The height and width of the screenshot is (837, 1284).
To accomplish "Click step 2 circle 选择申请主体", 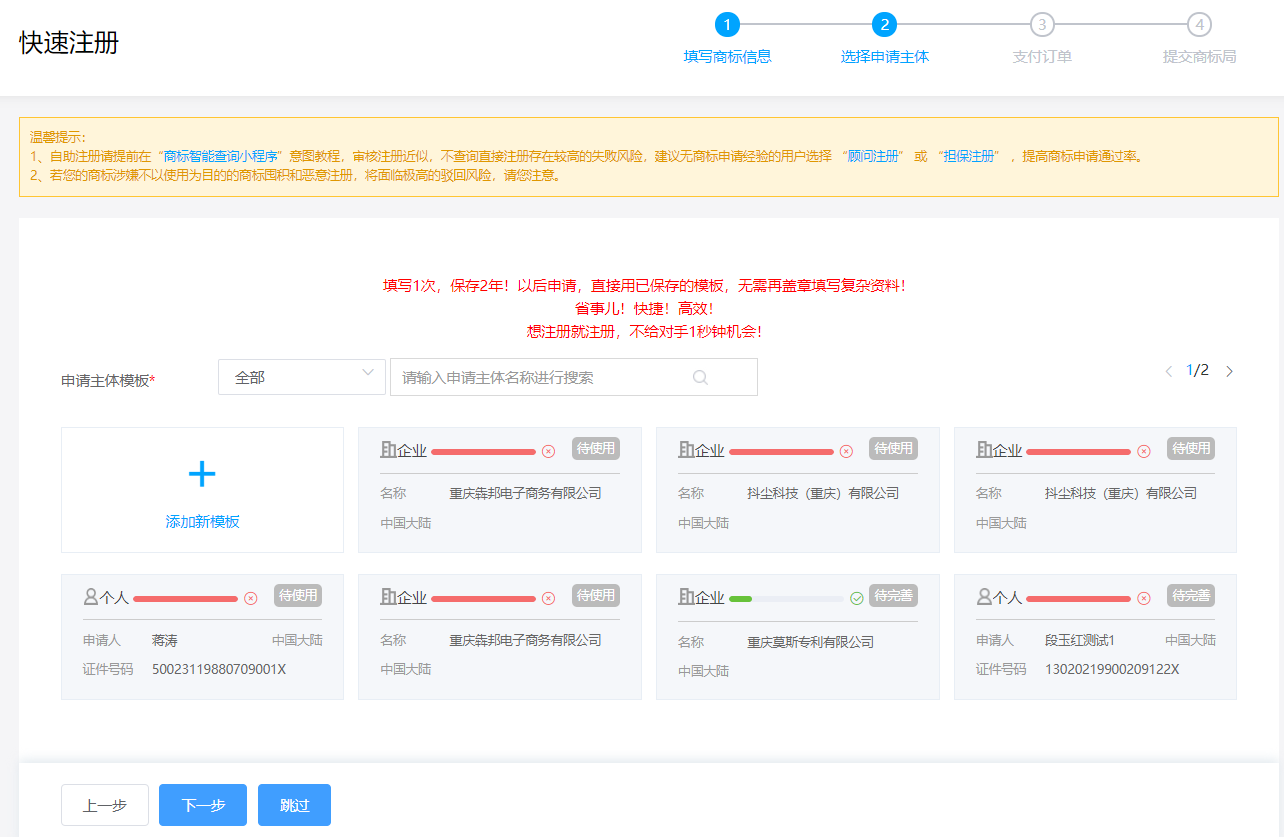I will tap(884, 25).
